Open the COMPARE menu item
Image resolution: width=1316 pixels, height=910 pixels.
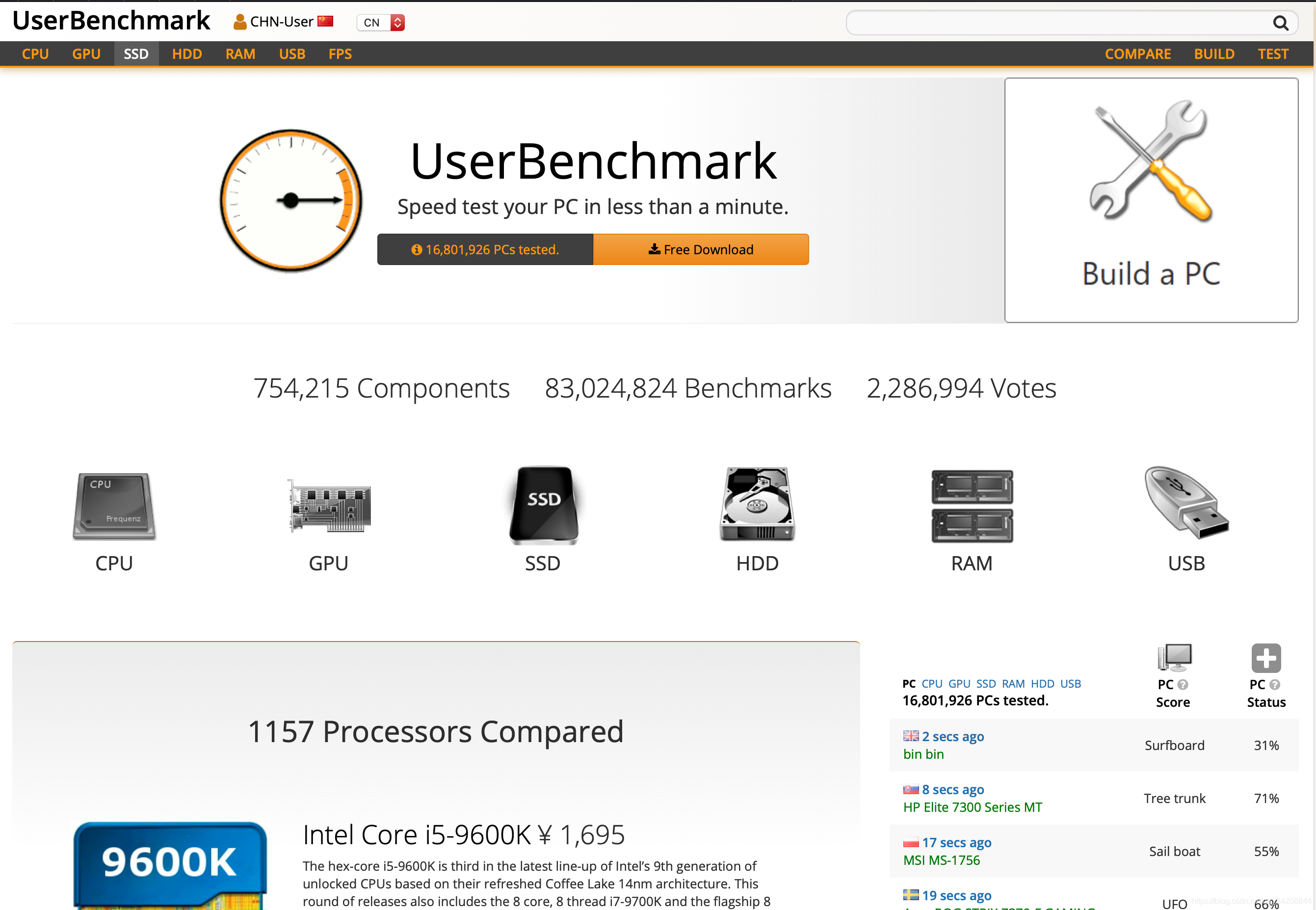pos(1137,53)
